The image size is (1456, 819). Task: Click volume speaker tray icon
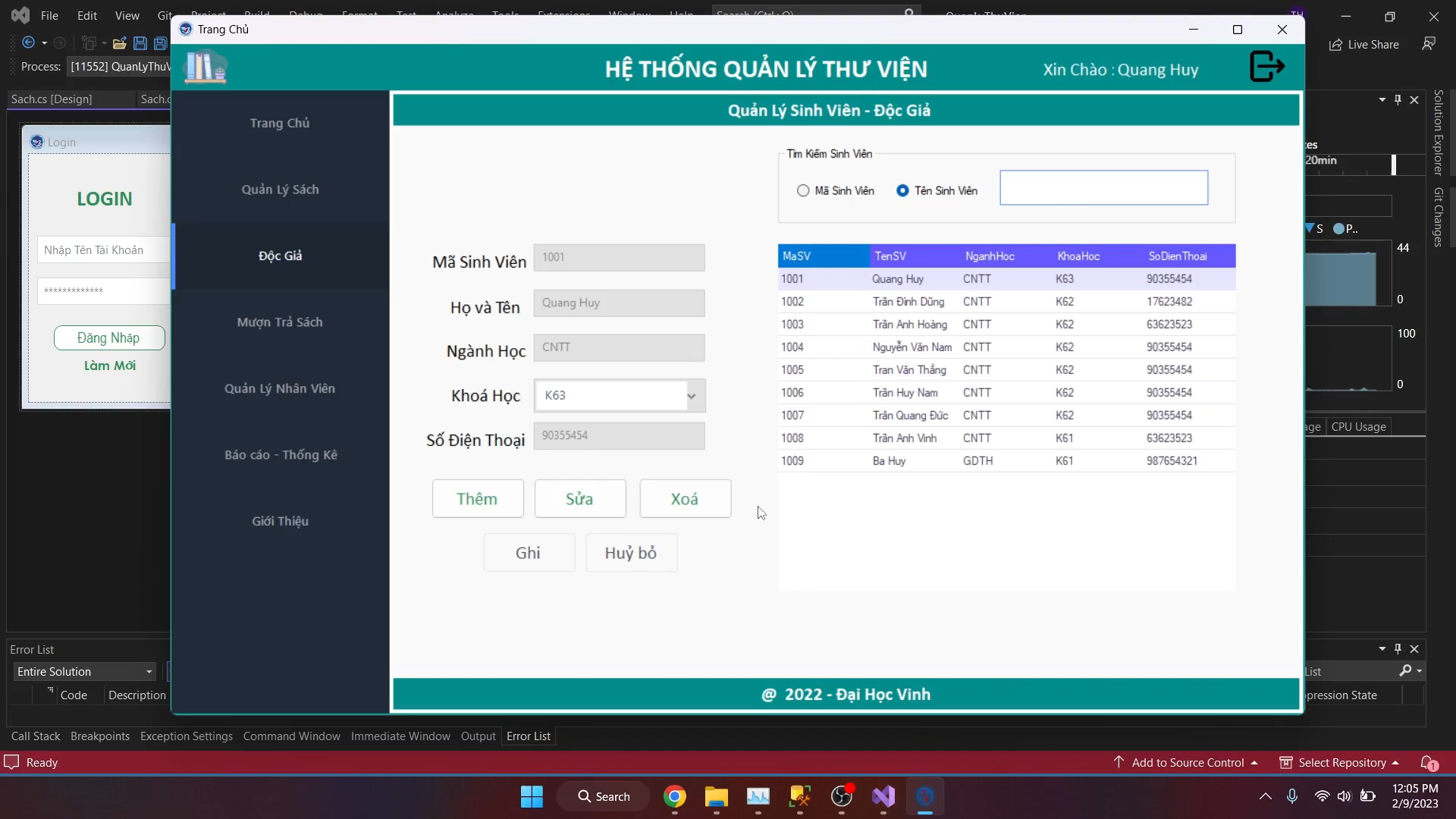(x=1345, y=796)
